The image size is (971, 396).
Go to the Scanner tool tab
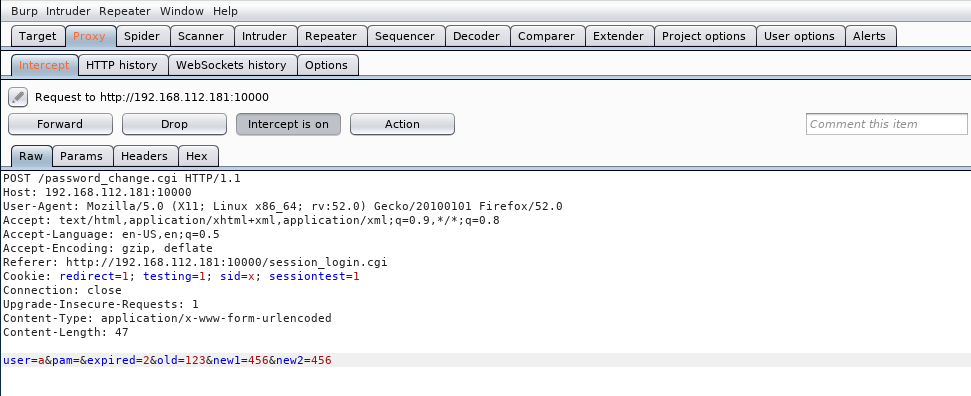201,36
